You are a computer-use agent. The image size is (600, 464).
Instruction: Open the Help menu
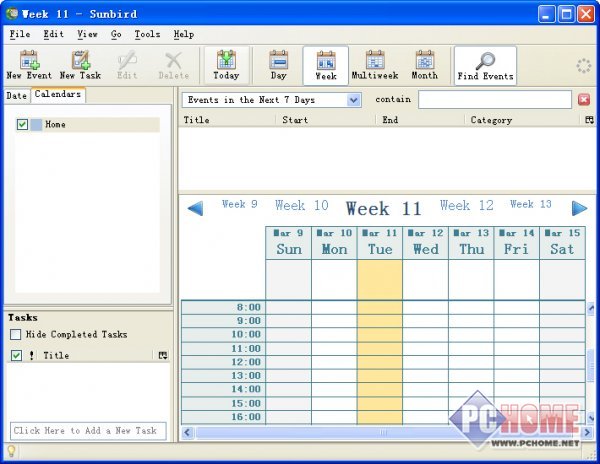click(x=184, y=34)
